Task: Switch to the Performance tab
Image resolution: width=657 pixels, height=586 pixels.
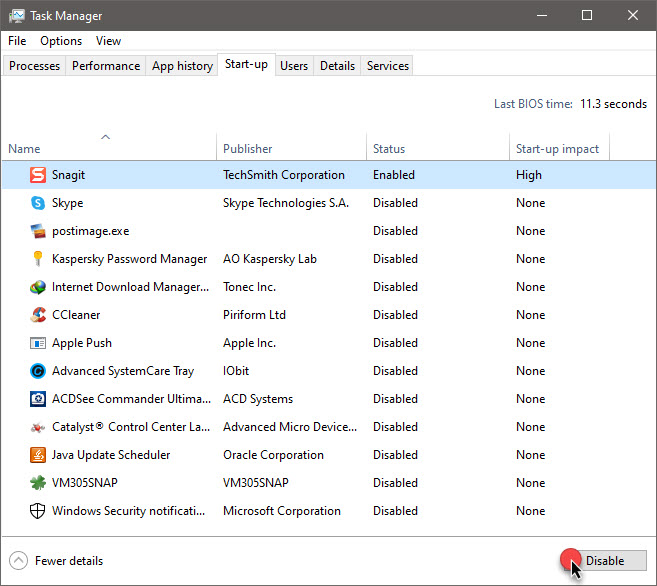Action: coord(106,66)
